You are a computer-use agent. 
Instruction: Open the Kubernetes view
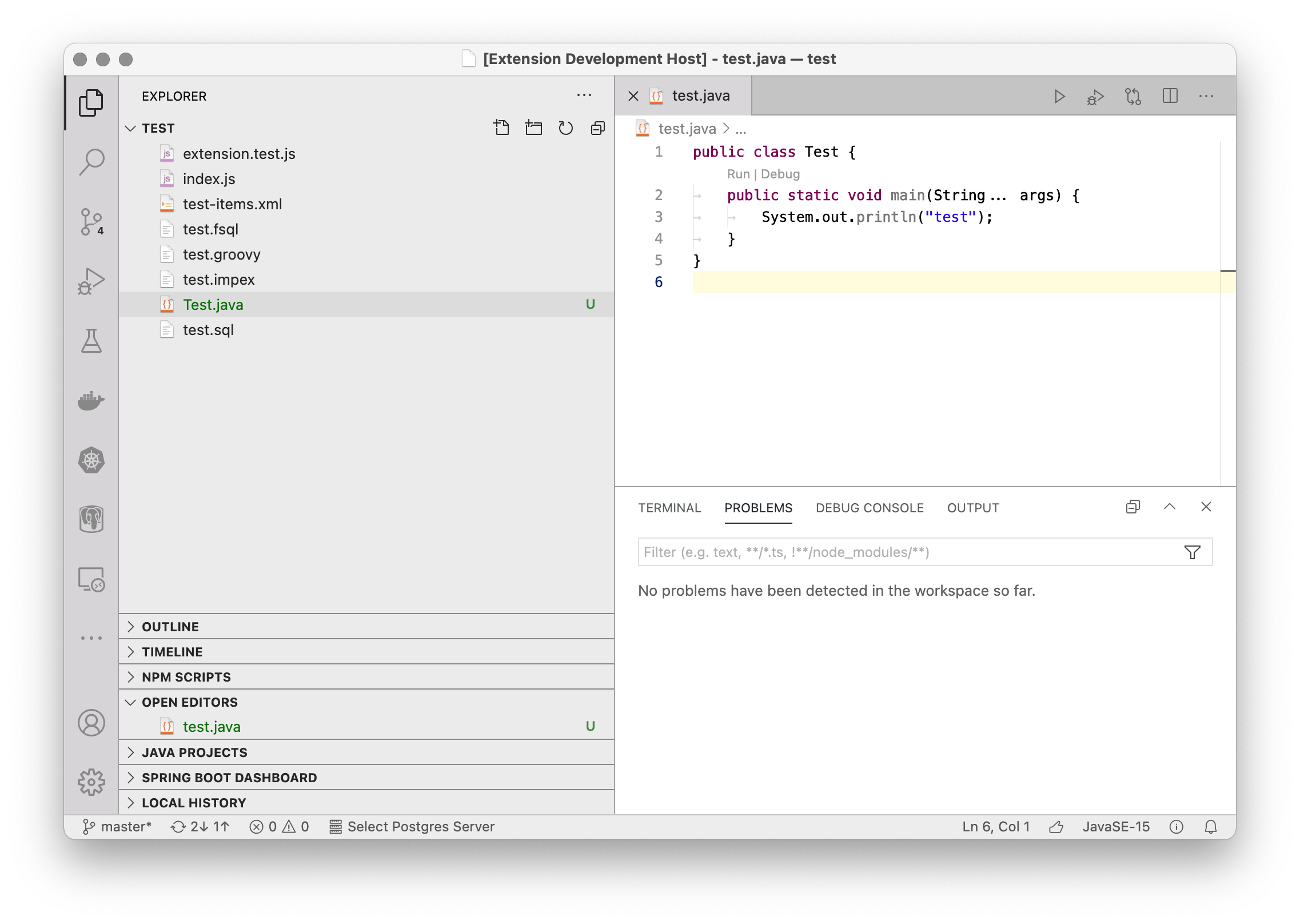point(91,460)
